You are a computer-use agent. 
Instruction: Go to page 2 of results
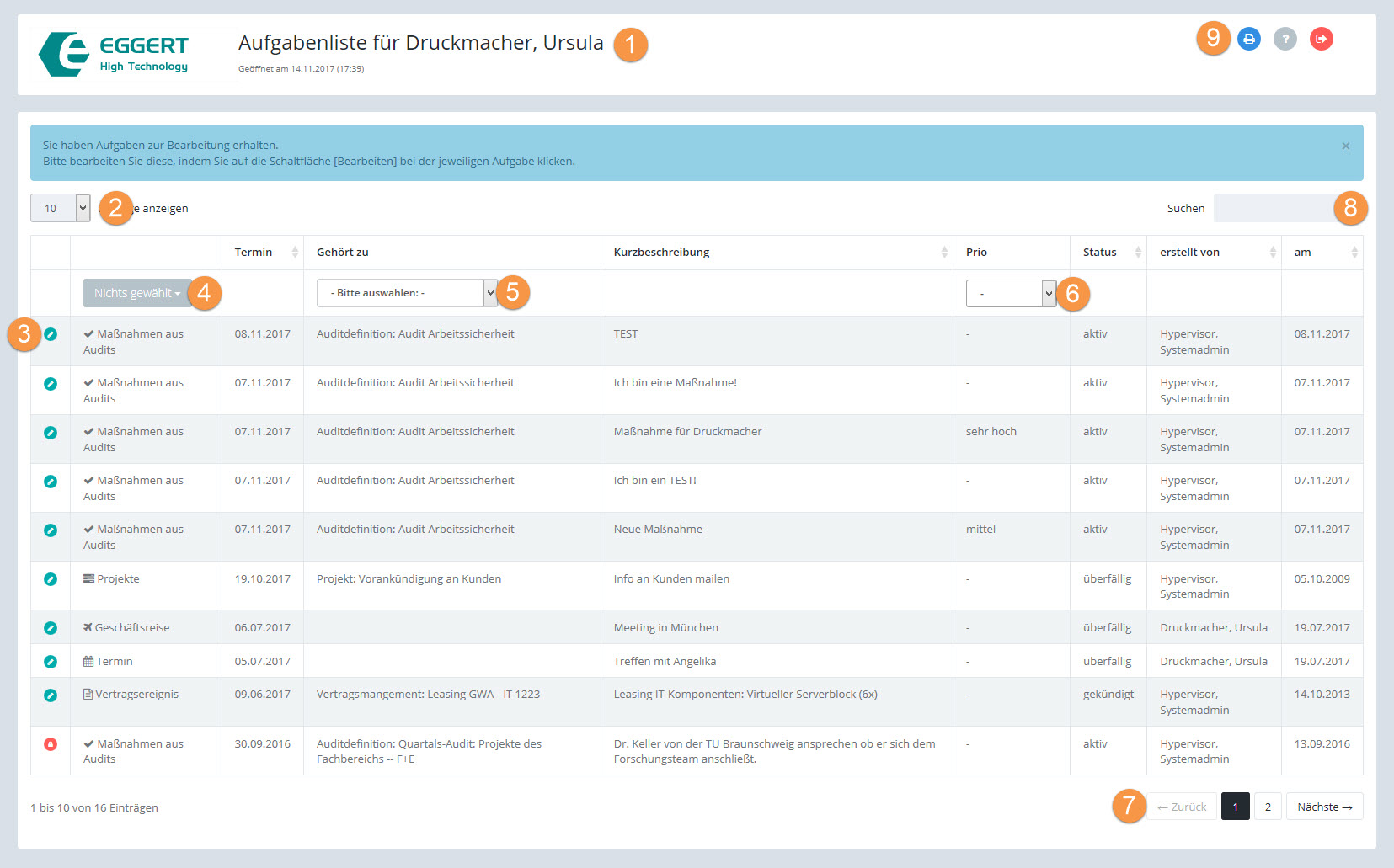pyautogui.click(x=1268, y=807)
